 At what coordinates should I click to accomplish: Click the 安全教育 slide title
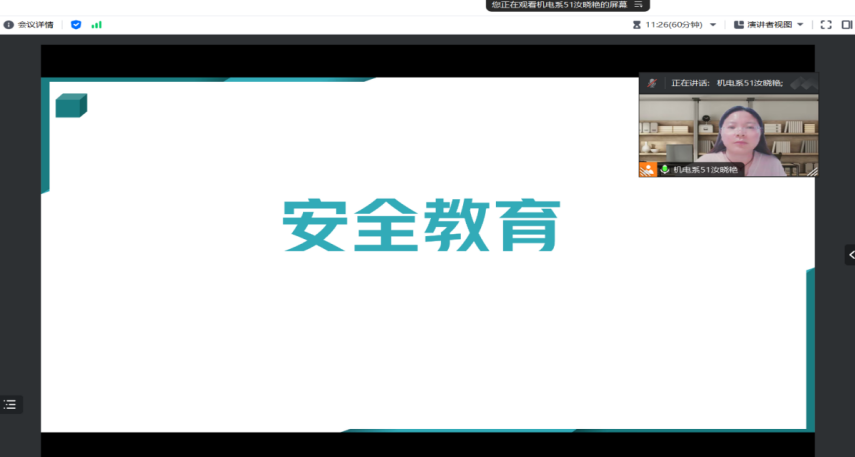click(x=420, y=225)
